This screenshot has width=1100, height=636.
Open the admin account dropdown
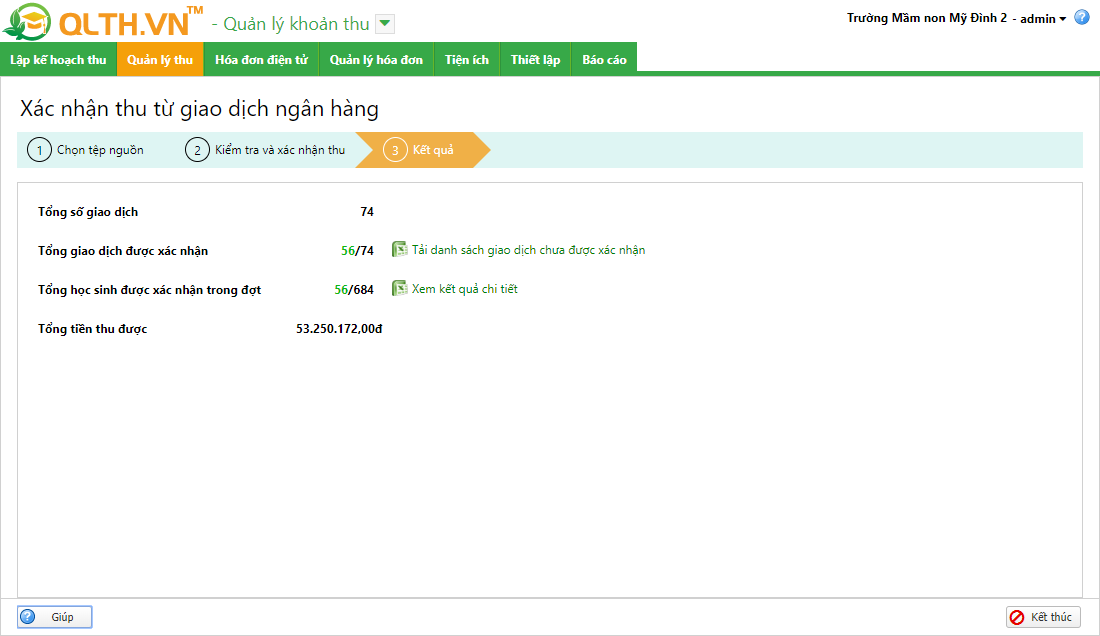click(x=1043, y=19)
